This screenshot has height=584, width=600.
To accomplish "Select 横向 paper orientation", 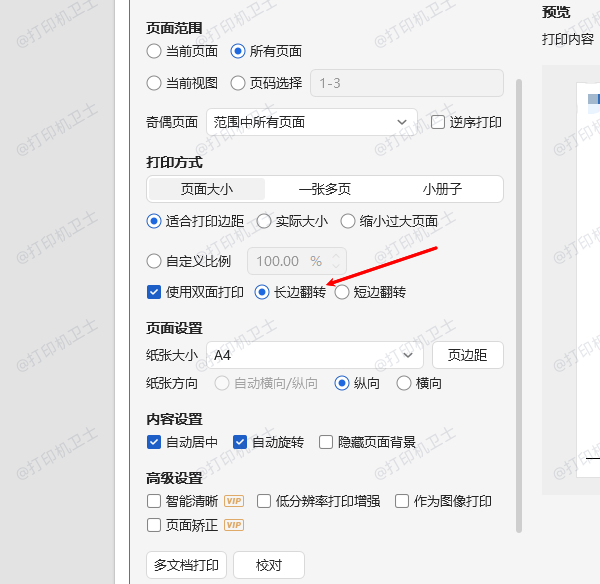I will coord(405,383).
